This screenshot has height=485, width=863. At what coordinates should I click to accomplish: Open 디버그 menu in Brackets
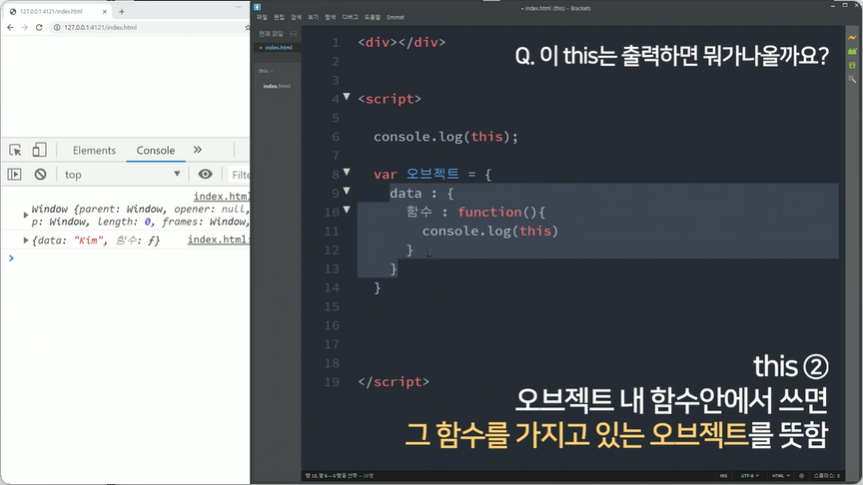(350, 17)
